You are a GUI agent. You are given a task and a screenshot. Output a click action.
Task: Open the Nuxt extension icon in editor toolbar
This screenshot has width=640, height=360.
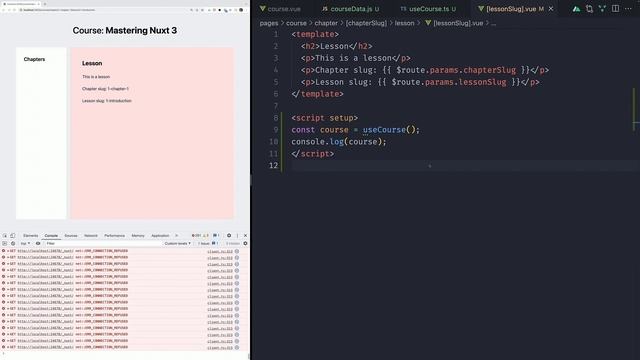pos(576,9)
